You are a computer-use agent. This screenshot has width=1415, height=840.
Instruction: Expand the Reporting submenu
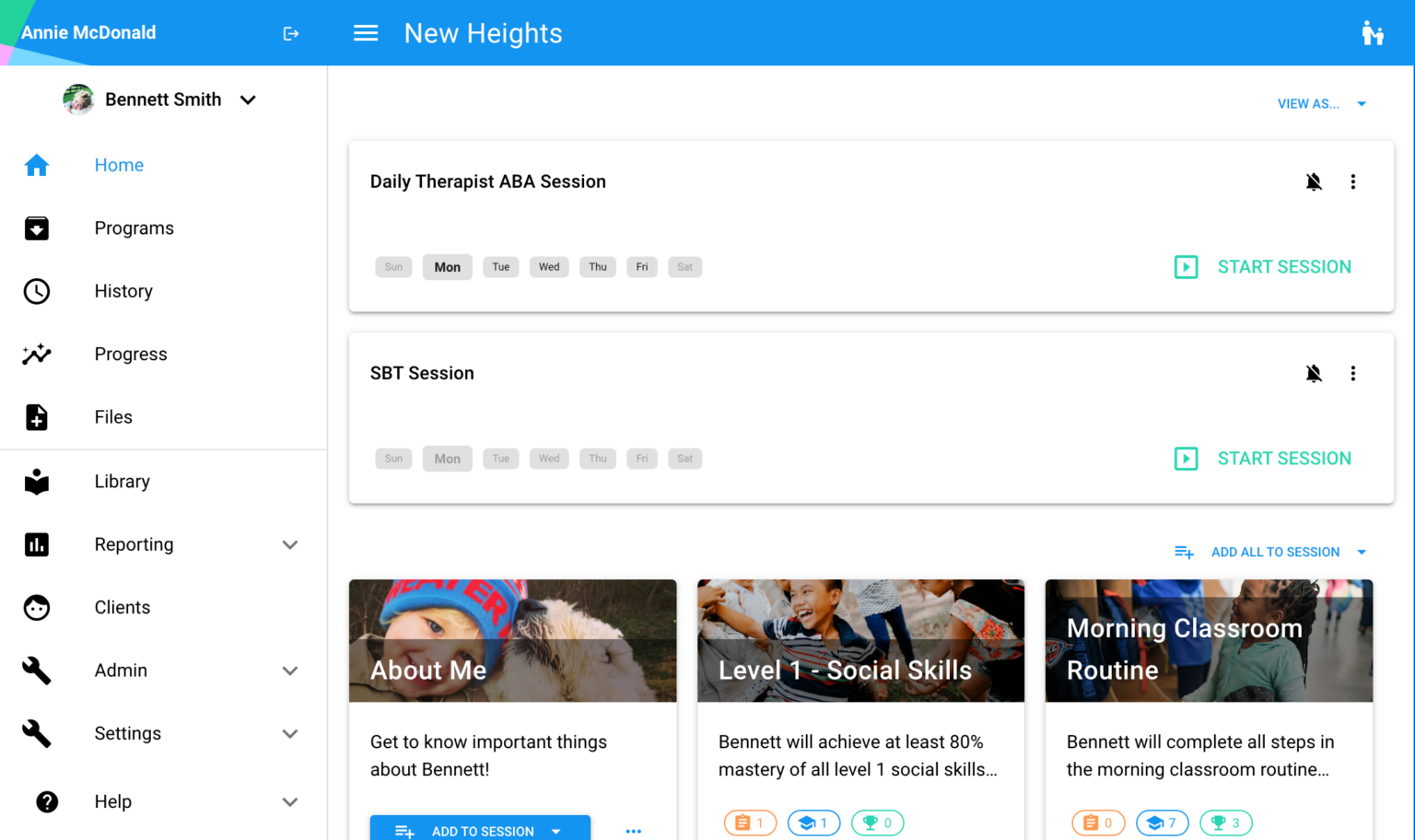click(x=289, y=544)
